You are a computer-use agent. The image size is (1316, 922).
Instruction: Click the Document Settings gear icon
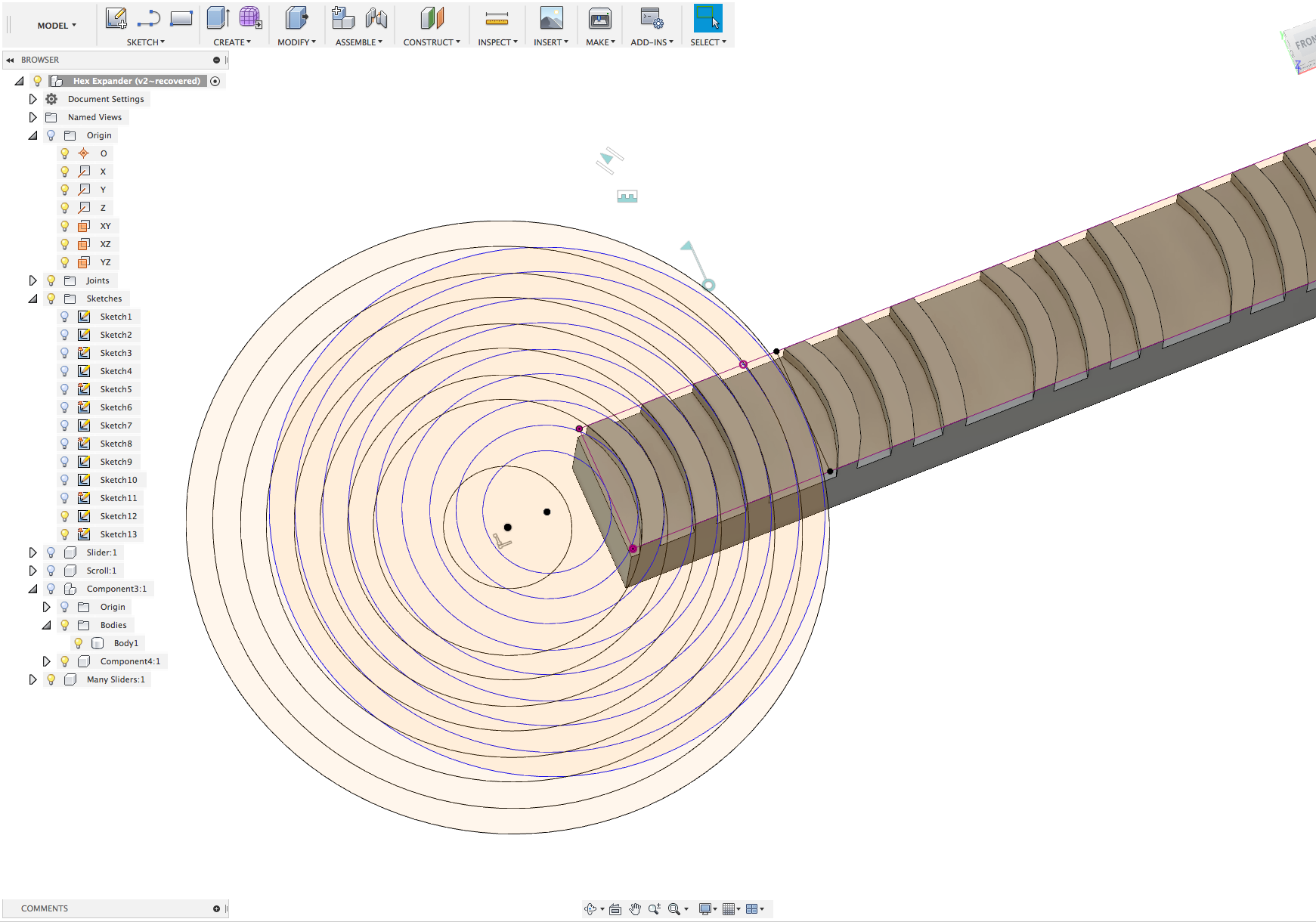tap(51, 99)
